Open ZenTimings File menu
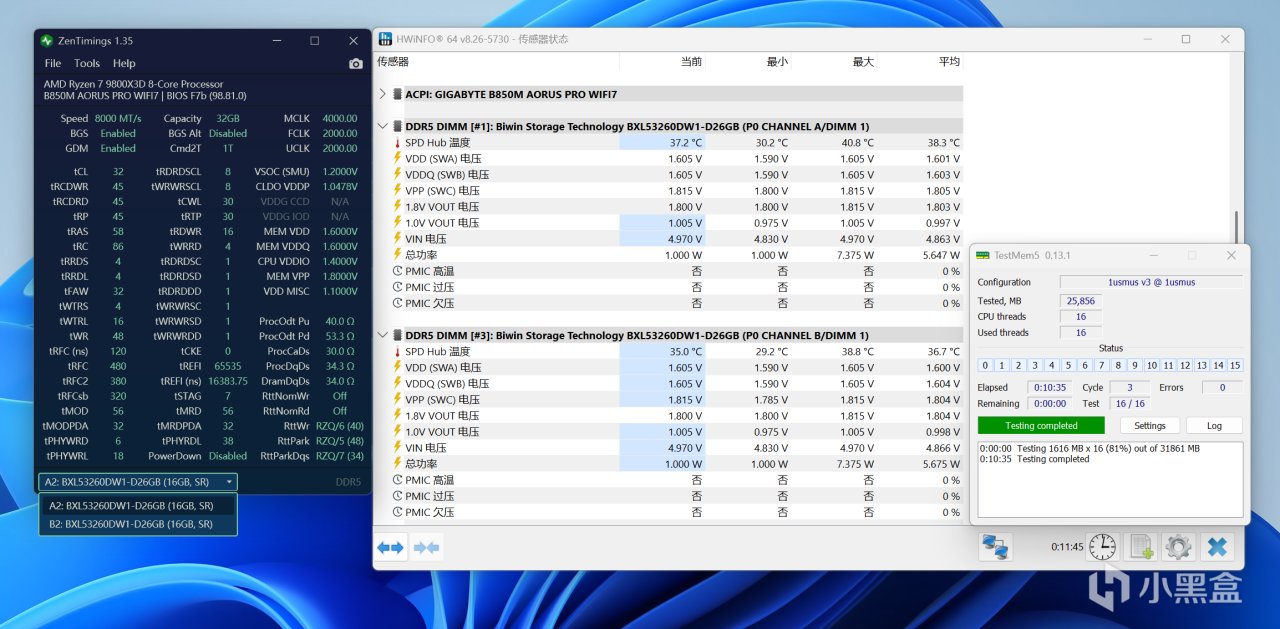The width and height of the screenshot is (1280, 629). point(52,63)
